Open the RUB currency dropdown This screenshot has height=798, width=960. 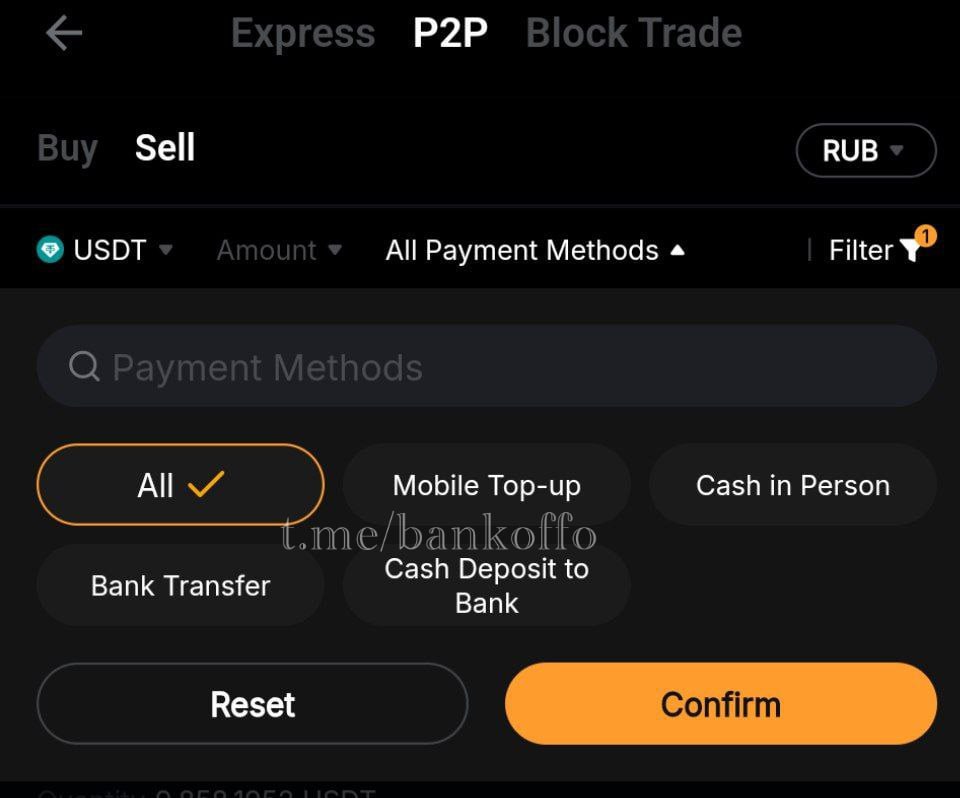(866, 150)
